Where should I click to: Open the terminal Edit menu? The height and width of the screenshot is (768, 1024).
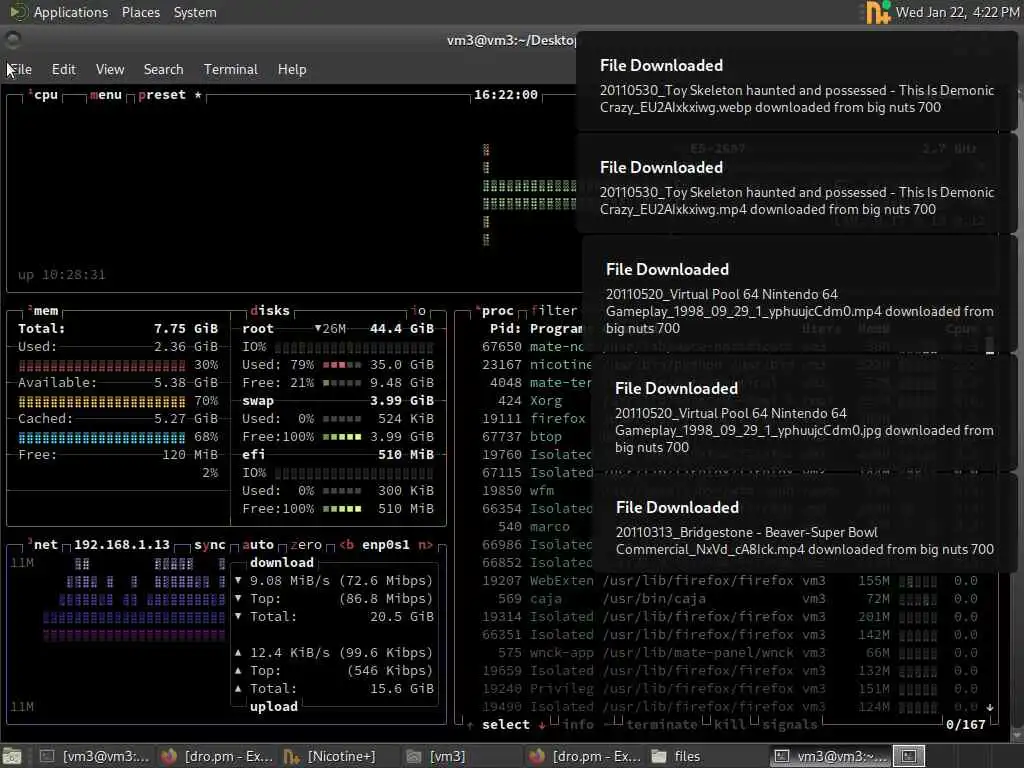[x=63, y=69]
